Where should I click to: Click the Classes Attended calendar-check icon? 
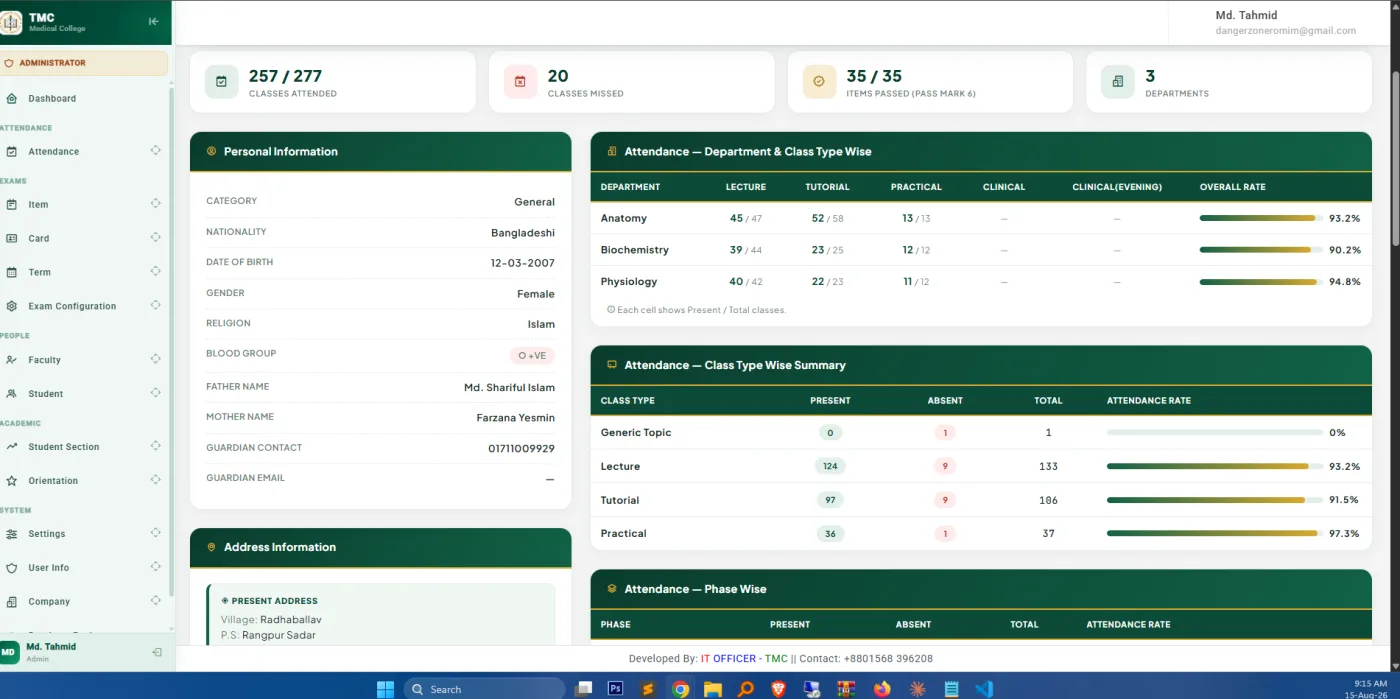(222, 82)
